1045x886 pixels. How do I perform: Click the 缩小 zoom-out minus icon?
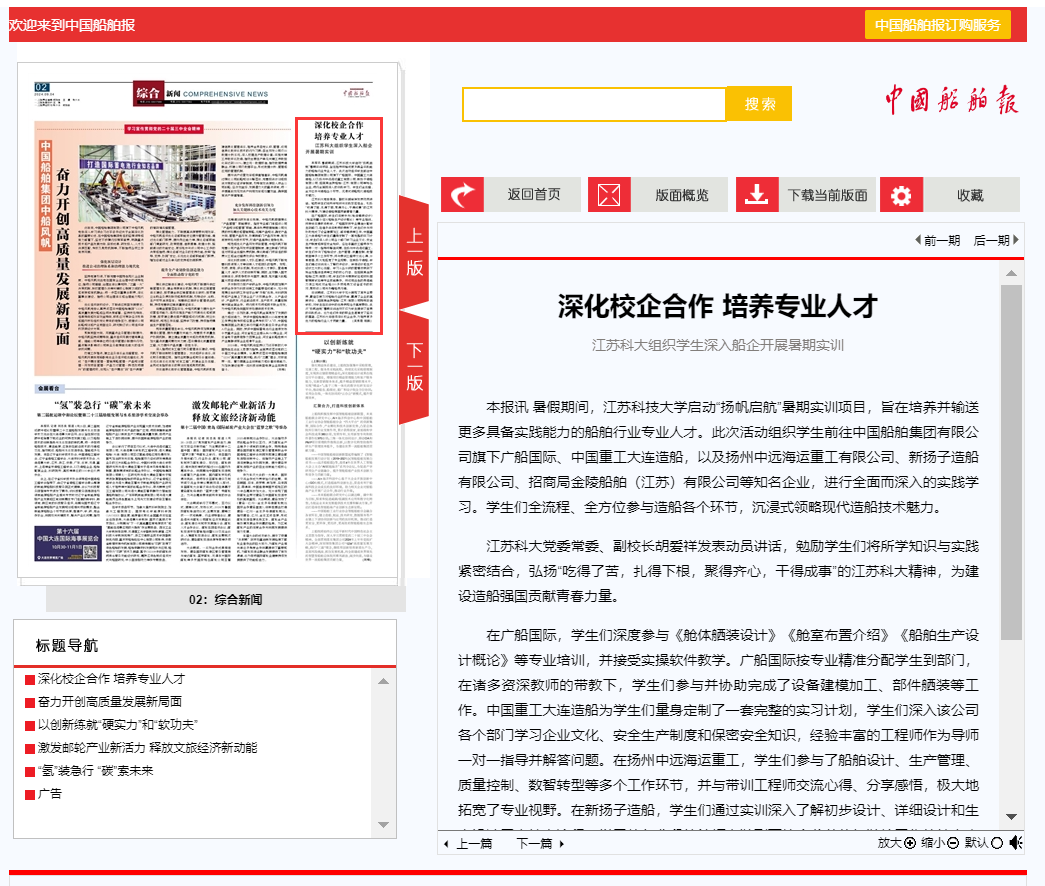pyautogui.click(x=953, y=843)
